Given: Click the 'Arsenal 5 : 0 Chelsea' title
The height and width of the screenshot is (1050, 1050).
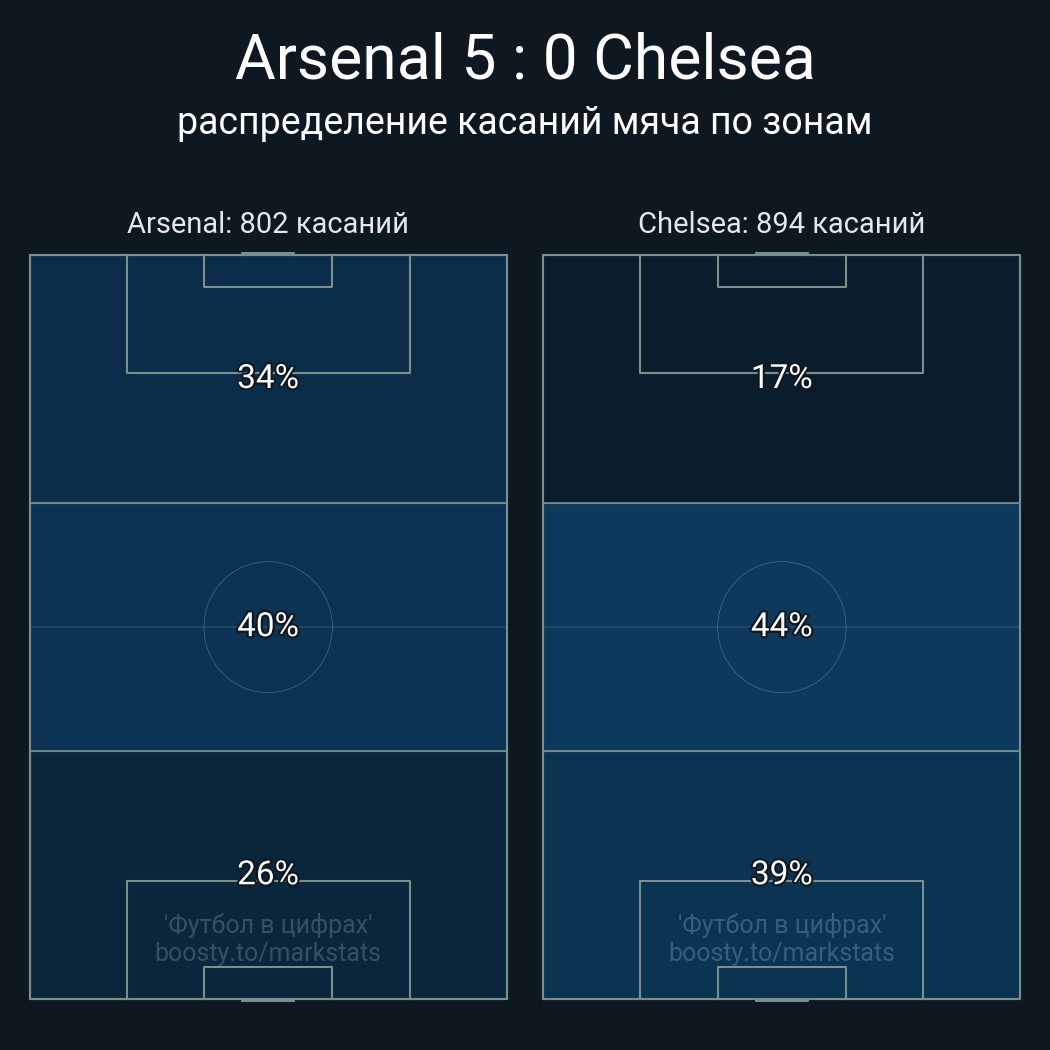Looking at the screenshot, I should [525, 58].
